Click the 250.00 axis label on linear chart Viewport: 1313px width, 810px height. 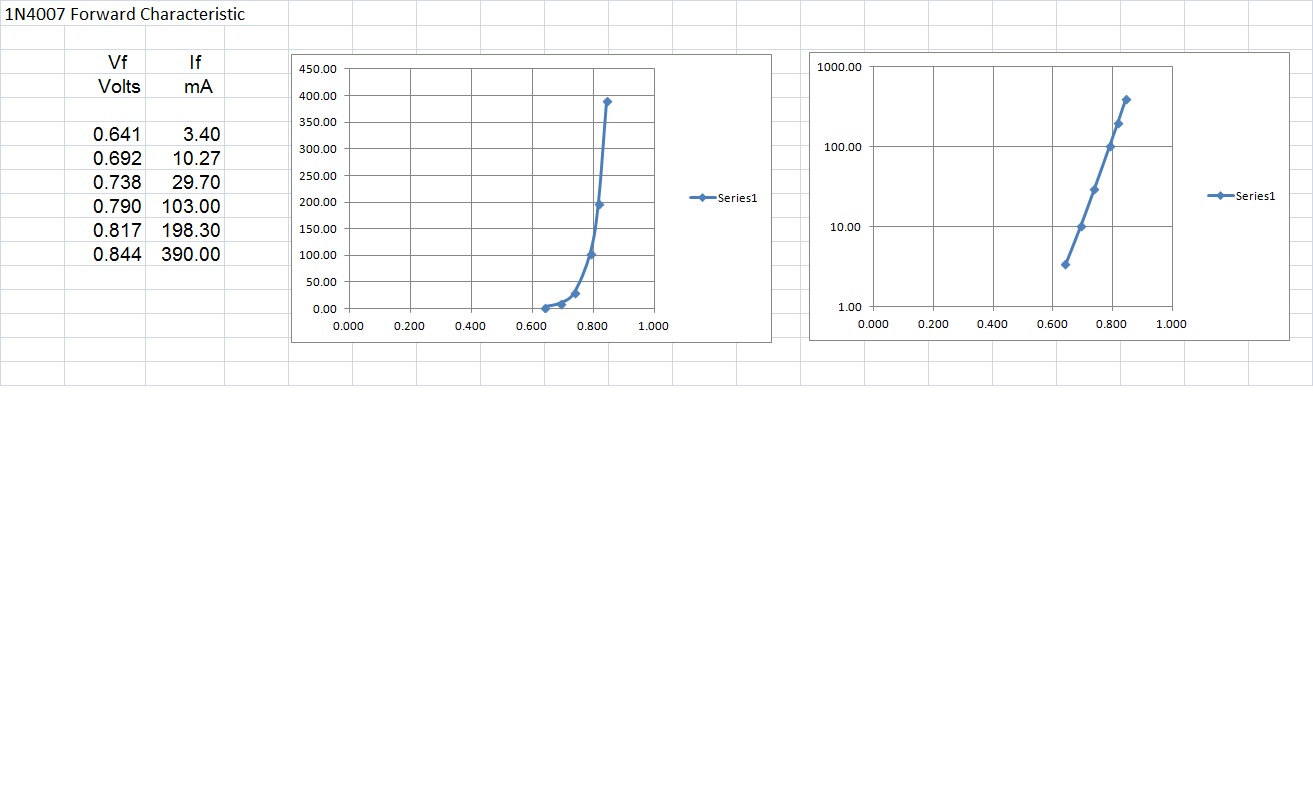[318, 176]
